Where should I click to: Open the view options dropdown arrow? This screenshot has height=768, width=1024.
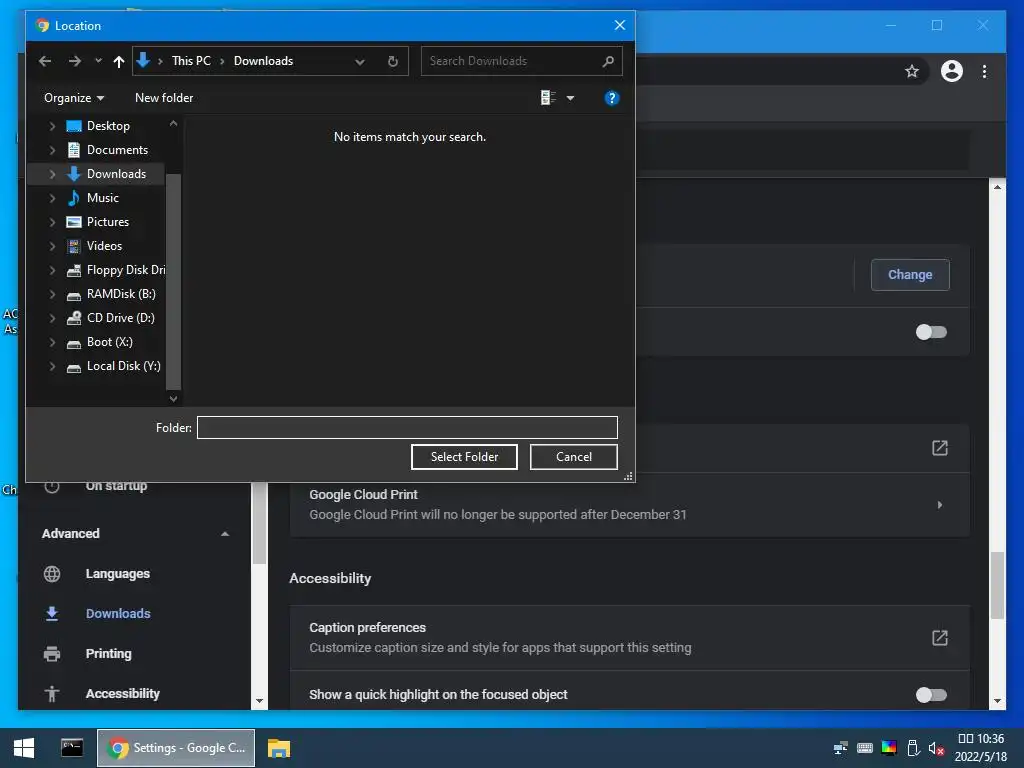pos(570,99)
